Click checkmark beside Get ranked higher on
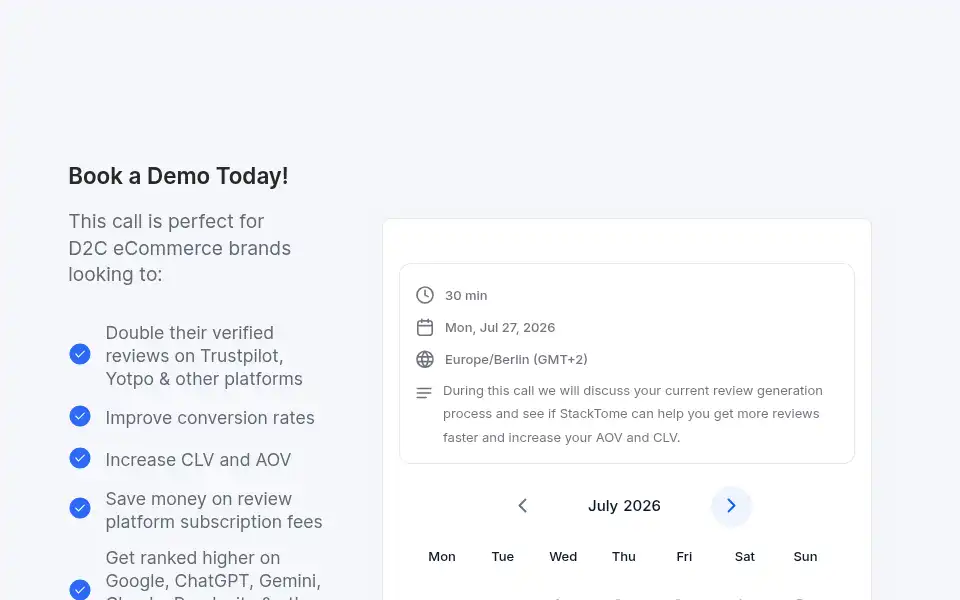 pos(80,589)
